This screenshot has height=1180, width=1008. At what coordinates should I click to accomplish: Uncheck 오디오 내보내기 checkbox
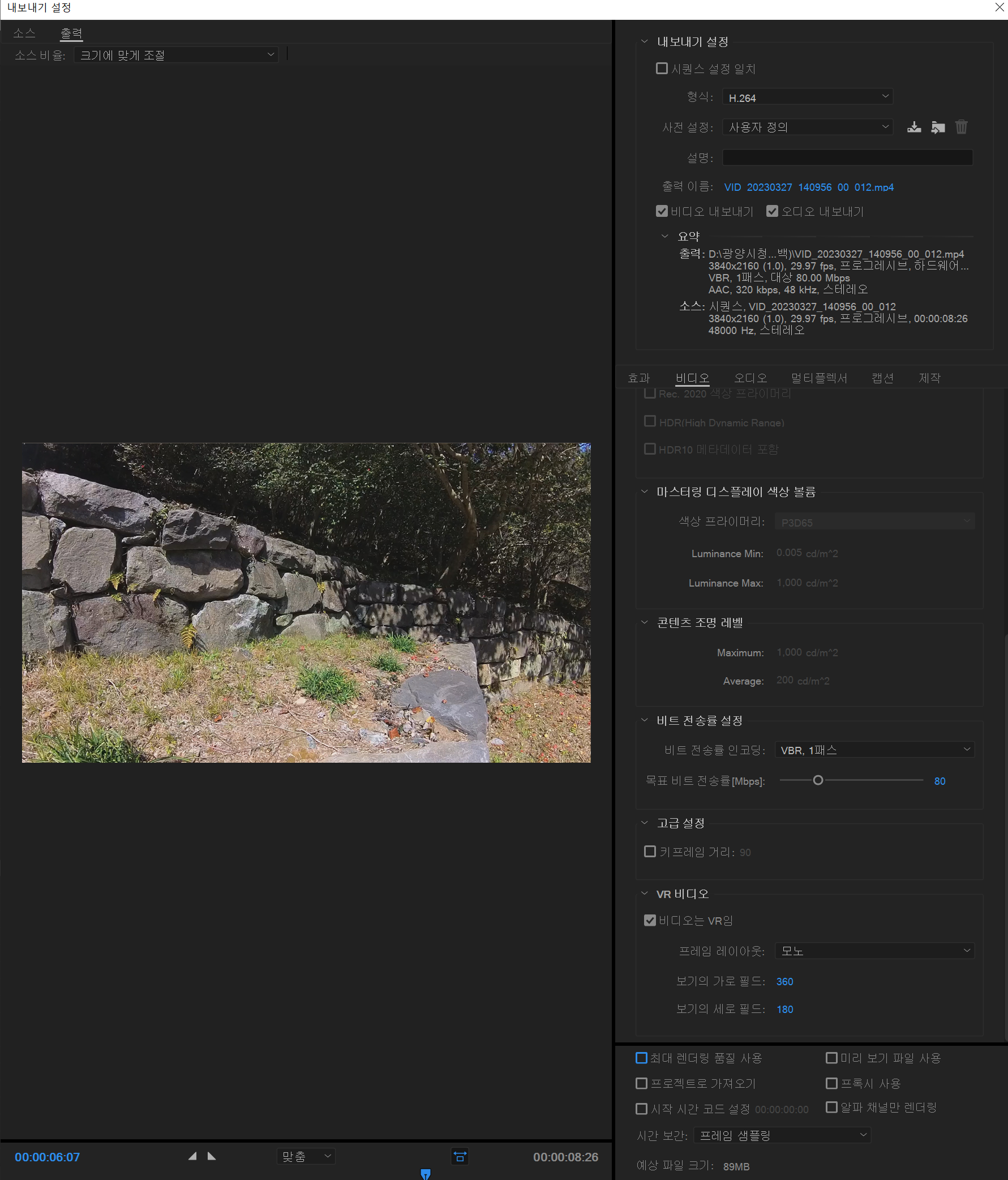773,211
